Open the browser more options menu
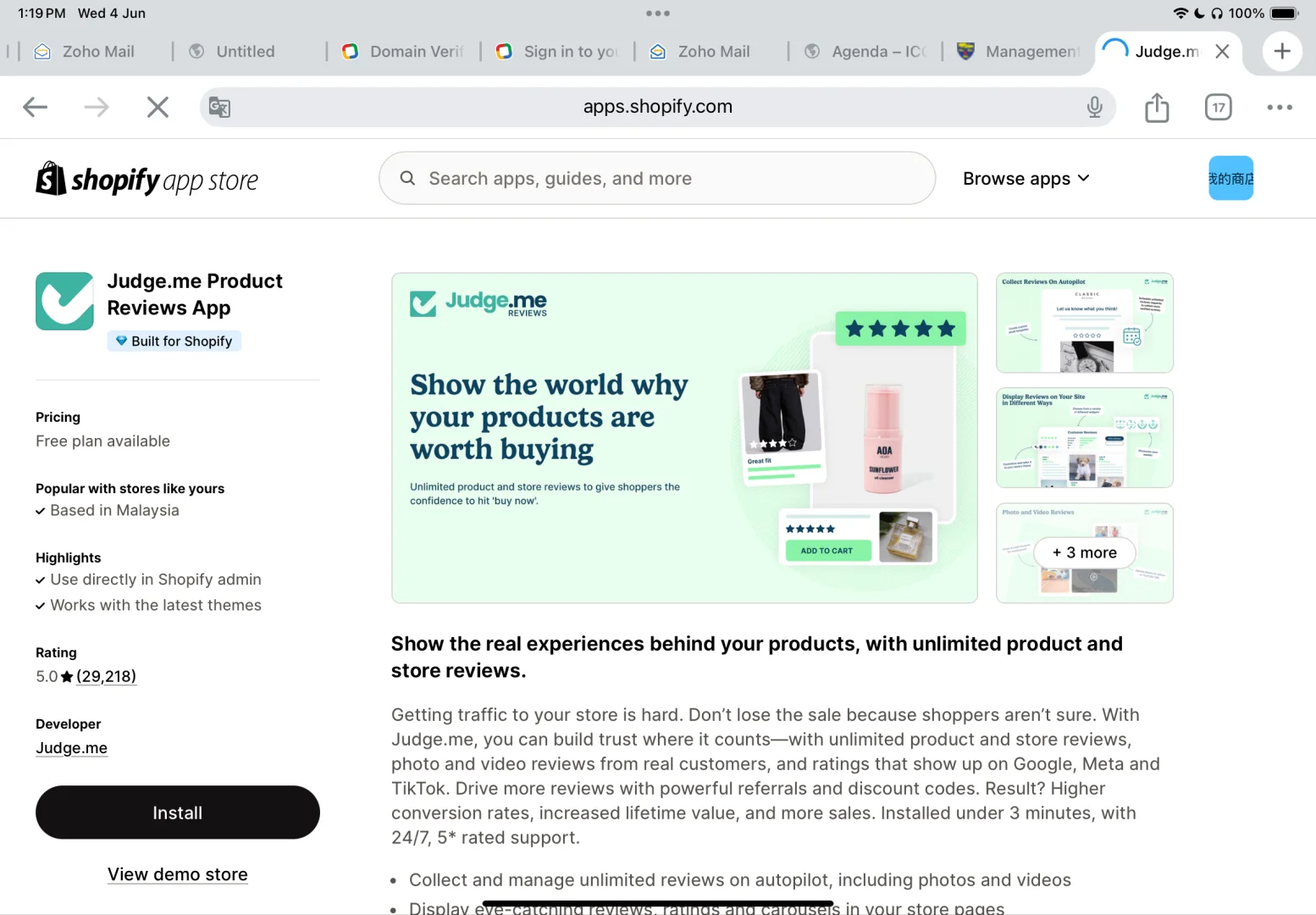Viewport: 1316px width, 915px height. 1280,108
